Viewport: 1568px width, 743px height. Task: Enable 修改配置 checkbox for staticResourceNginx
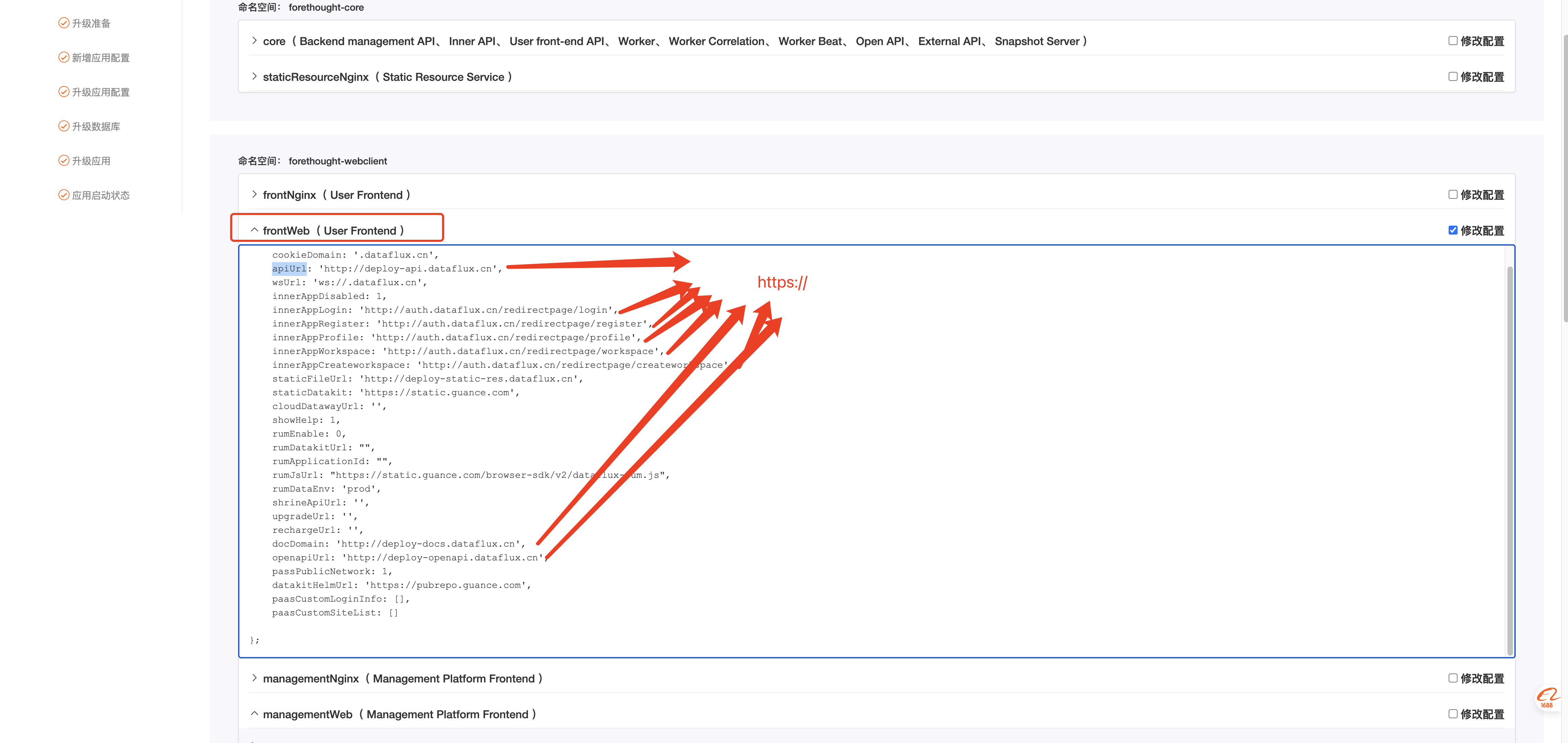pos(1452,77)
